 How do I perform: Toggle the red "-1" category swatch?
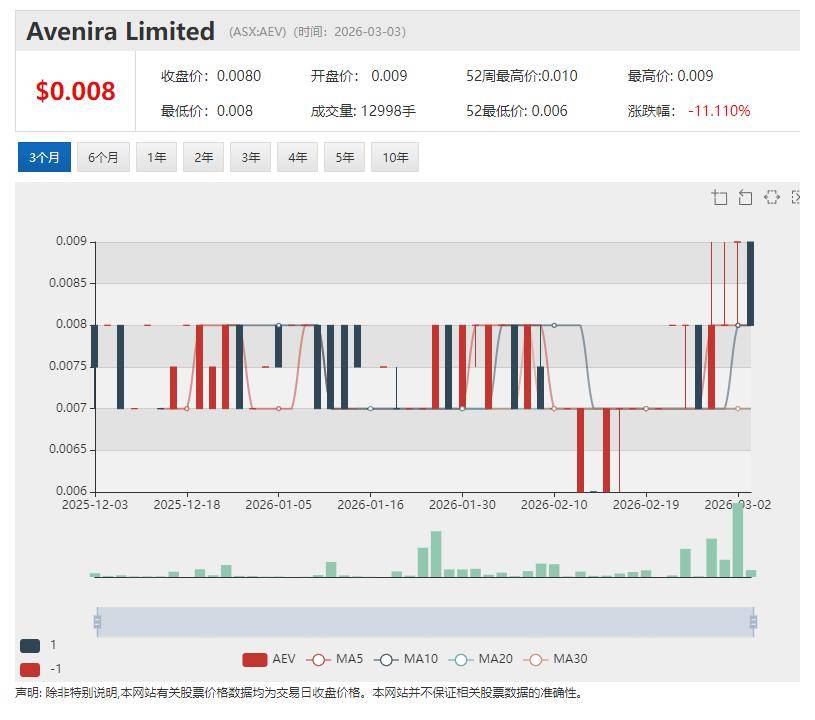pos(30,669)
